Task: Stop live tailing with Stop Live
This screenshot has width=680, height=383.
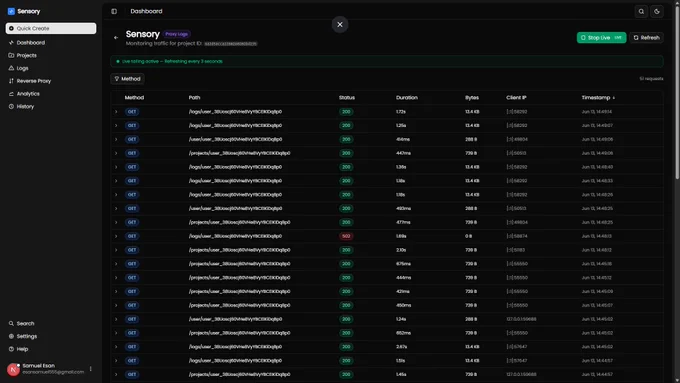Action: 602,38
